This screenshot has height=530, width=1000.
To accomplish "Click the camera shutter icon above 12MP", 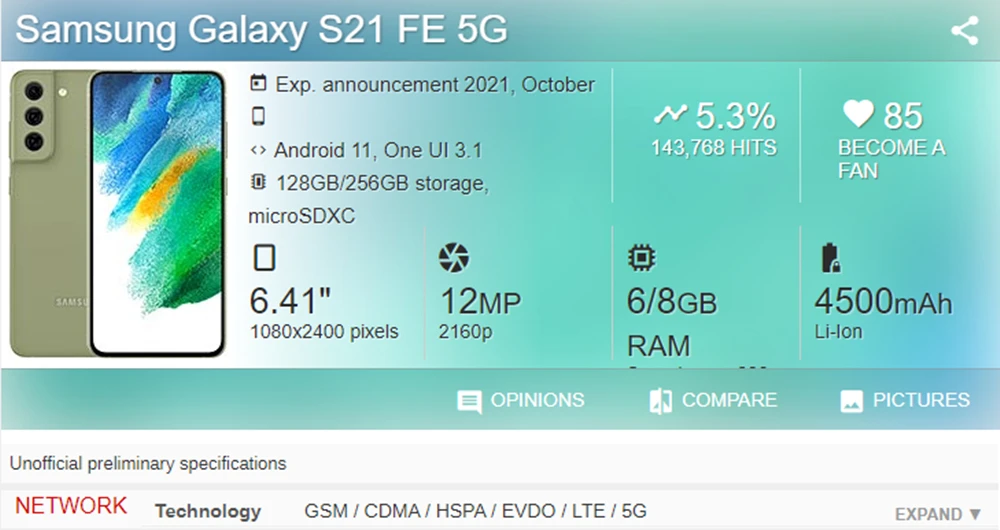I will click(453, 258).
